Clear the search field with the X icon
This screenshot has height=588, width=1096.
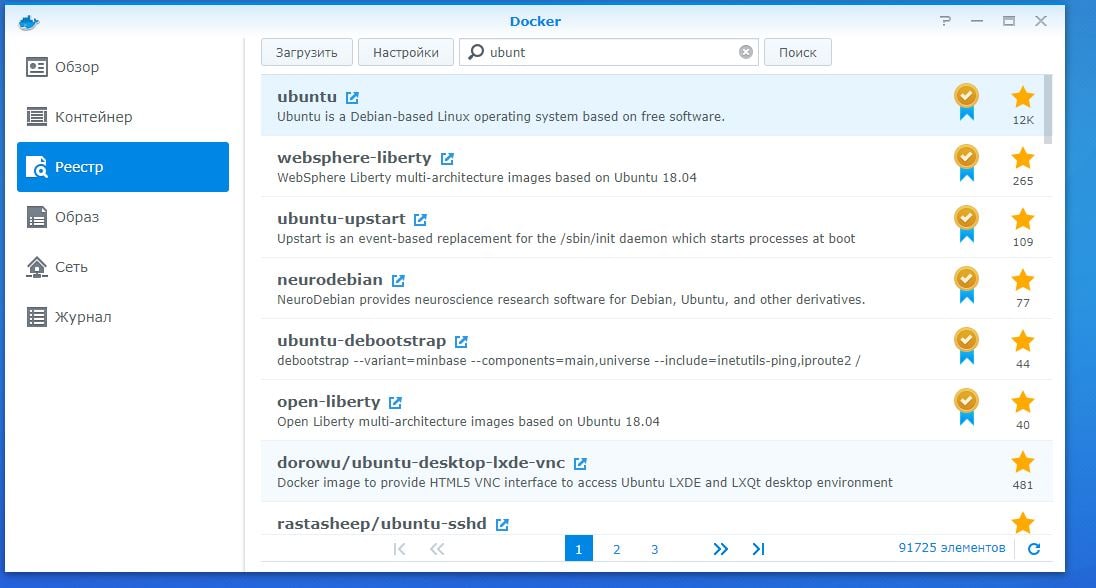pos(746,52)
